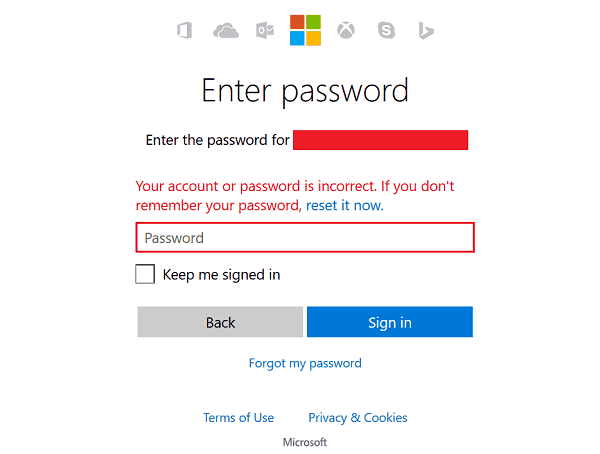Click the Outlook icon
Image resolution: width=600 pixels, height=454 pixels.
point(265,30)
